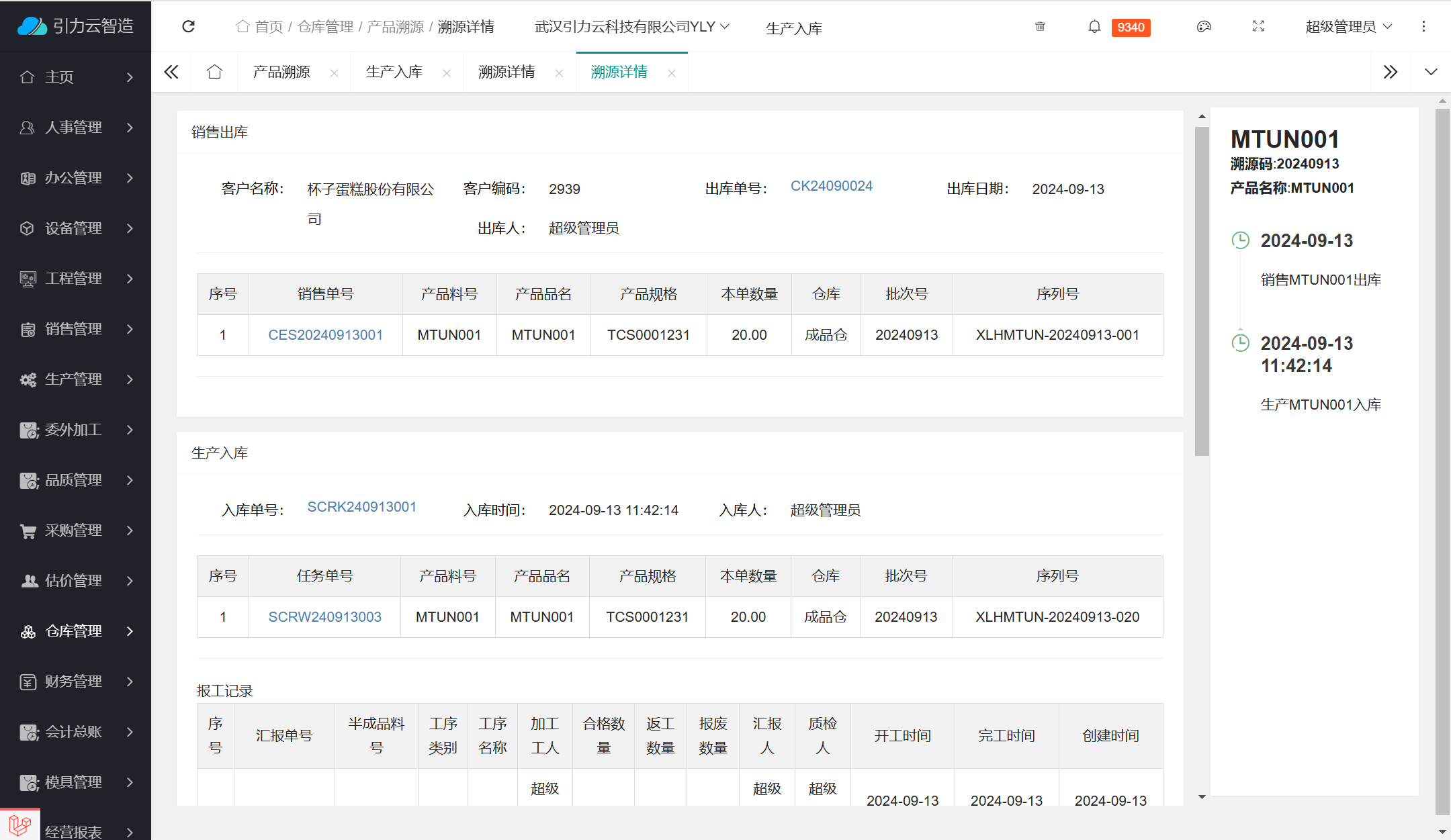Open task order link SCRW240913003

[x=324, y=617]
